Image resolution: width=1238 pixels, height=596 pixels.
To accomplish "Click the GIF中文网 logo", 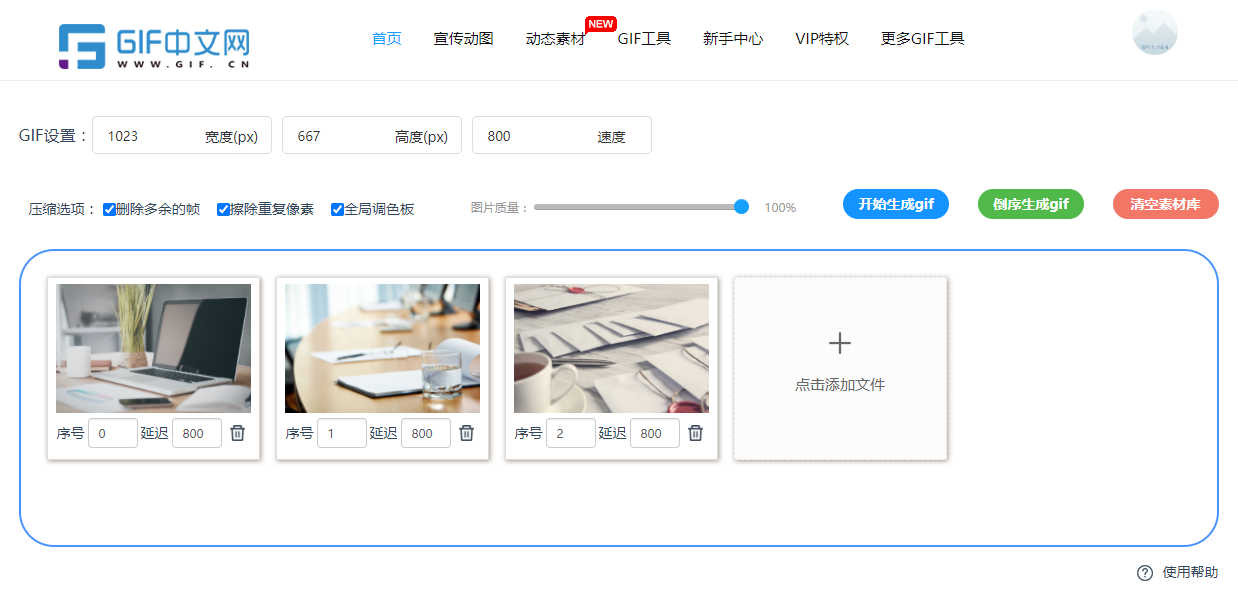I will pos(154,46).
